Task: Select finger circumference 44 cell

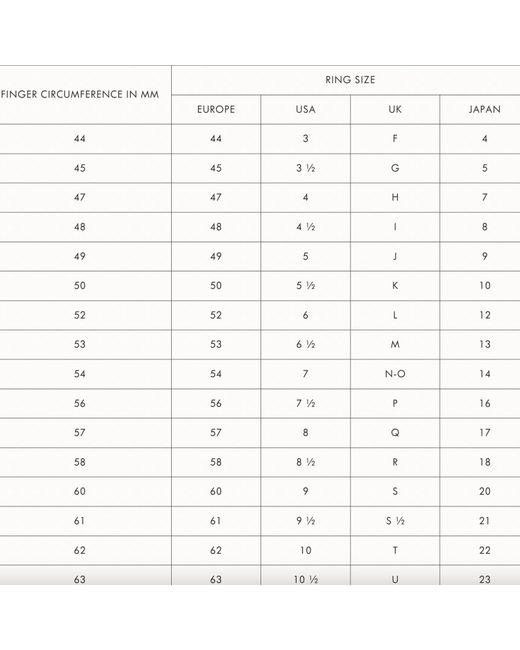Action: tap(80, 139)
